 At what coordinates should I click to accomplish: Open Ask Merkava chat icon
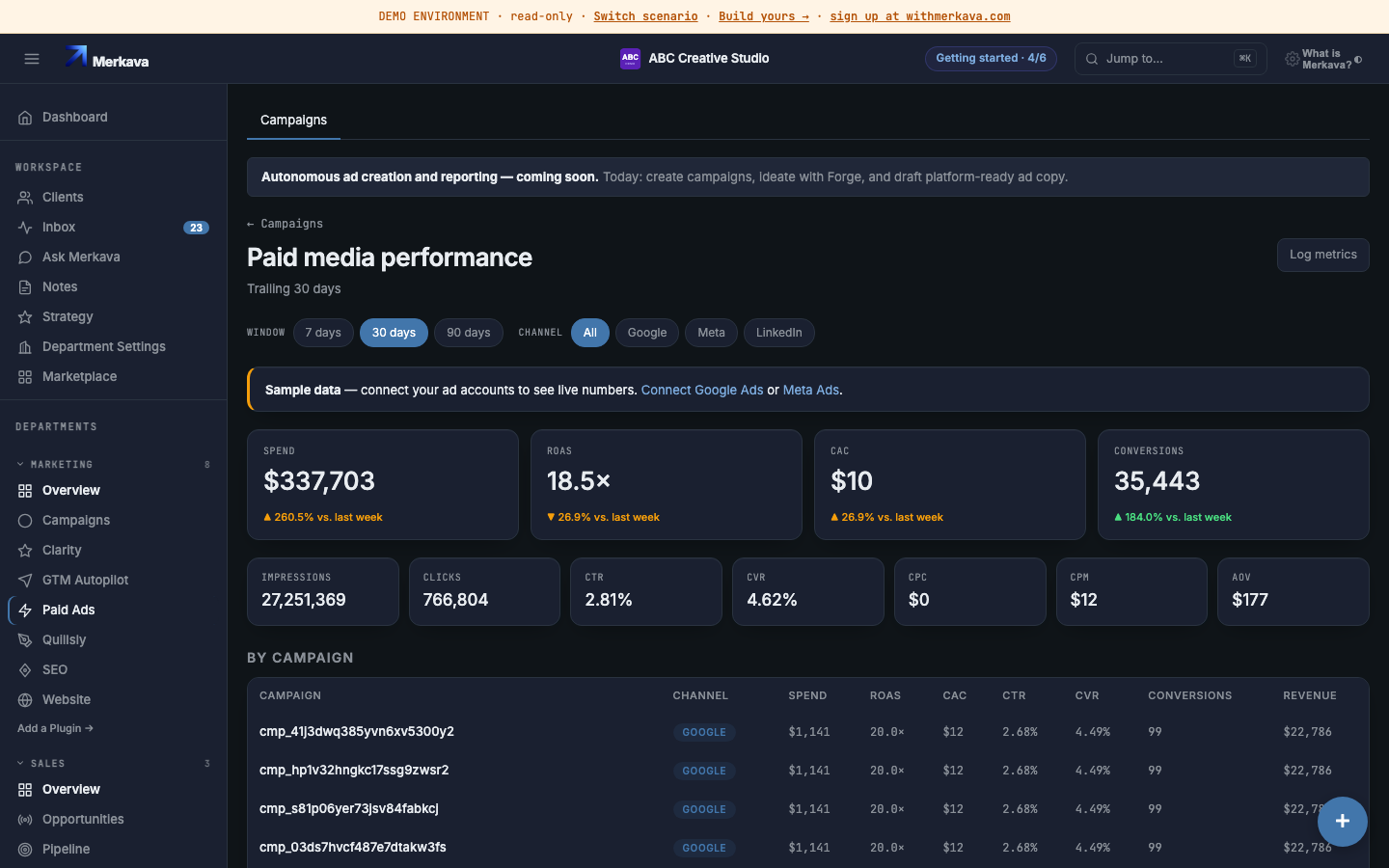(x=25, y=258)
